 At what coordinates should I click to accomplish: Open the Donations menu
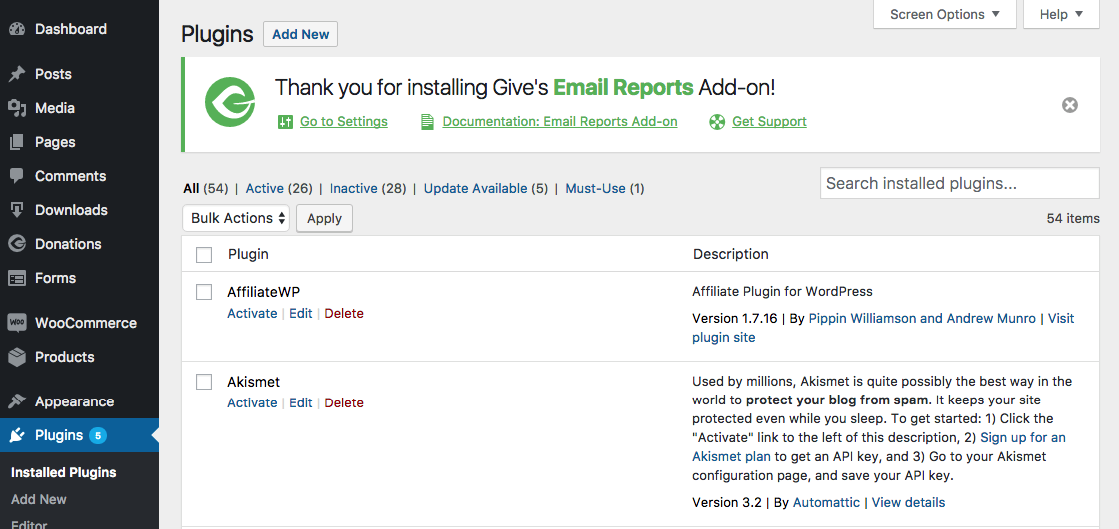pyautogui.click(x=68, y=244)
